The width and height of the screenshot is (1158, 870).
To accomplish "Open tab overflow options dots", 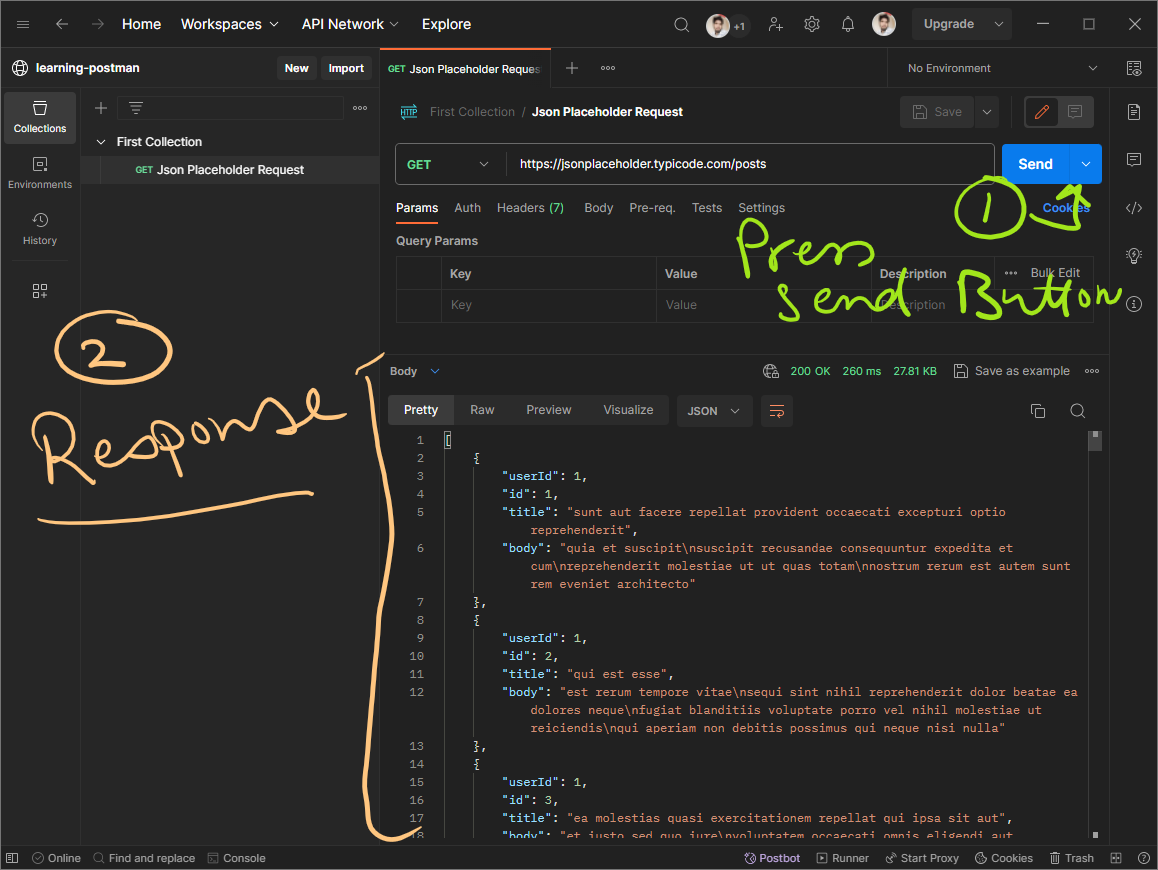I will click(608, 68).
